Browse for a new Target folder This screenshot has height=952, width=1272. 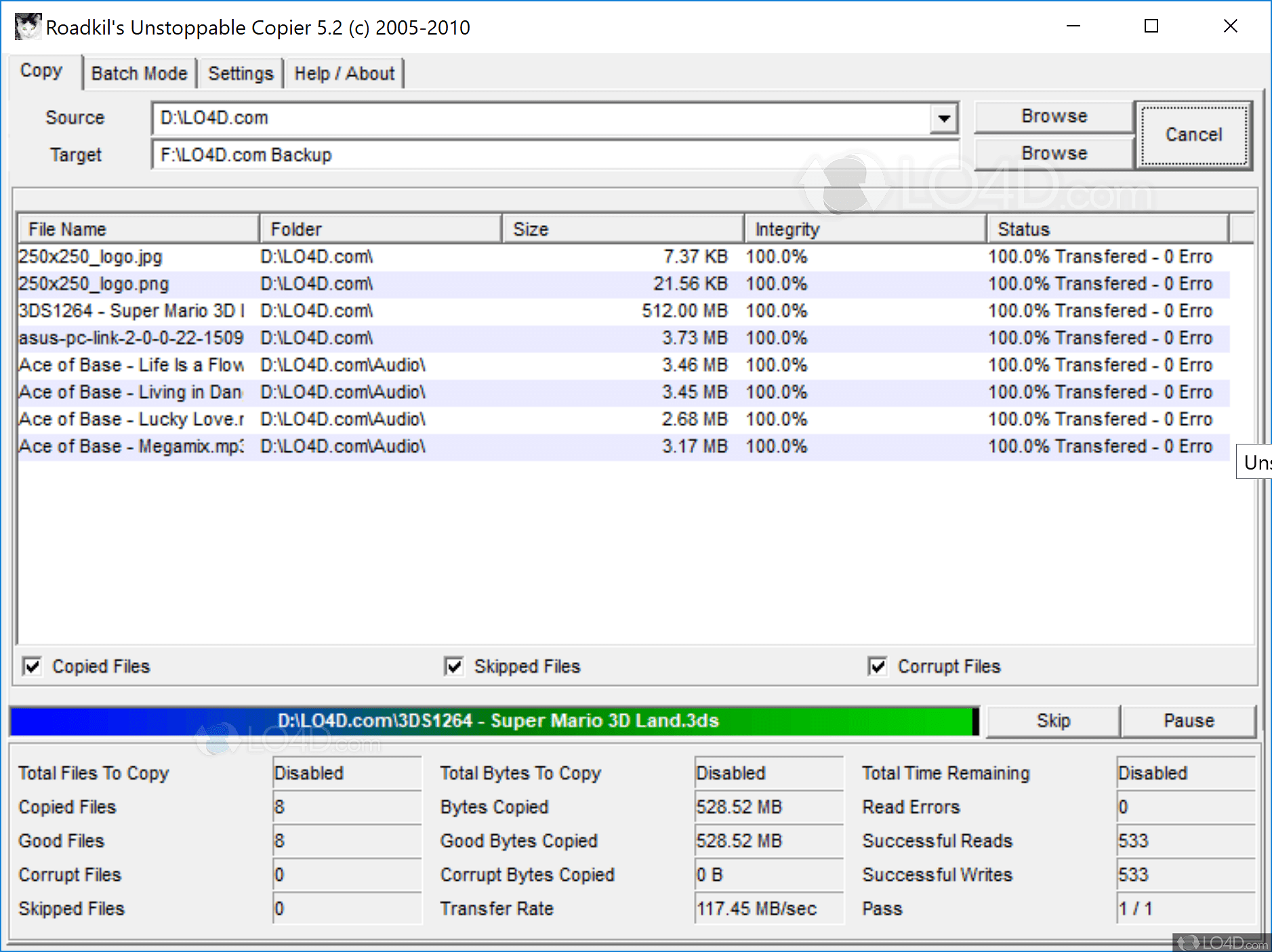[x=1053, y=153]
